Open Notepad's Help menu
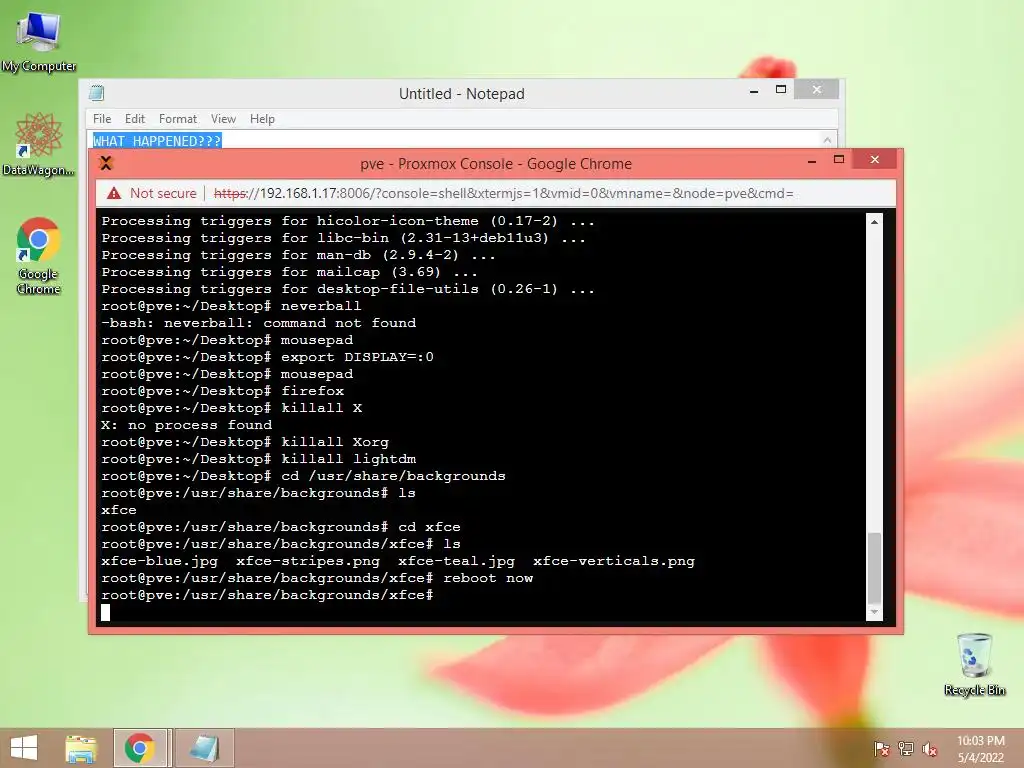 (x=262, y=119)
